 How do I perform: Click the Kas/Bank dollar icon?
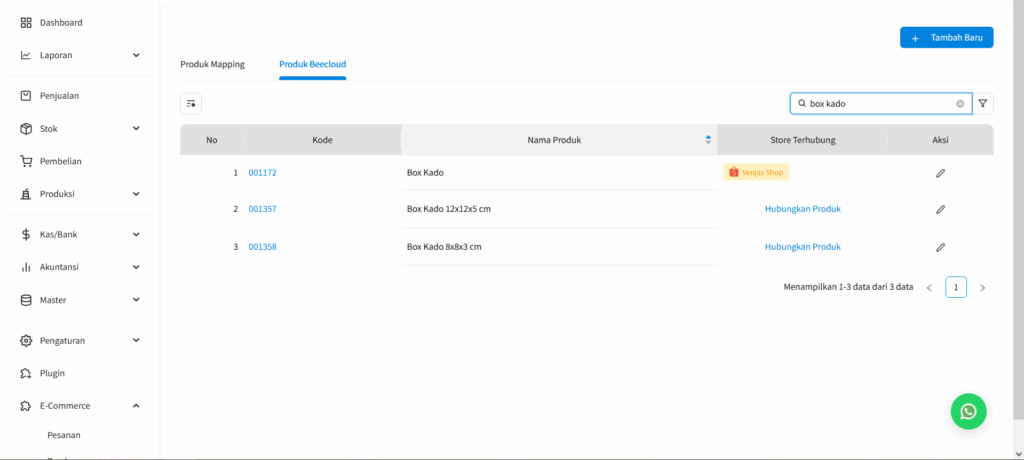(x=26, y=234)
